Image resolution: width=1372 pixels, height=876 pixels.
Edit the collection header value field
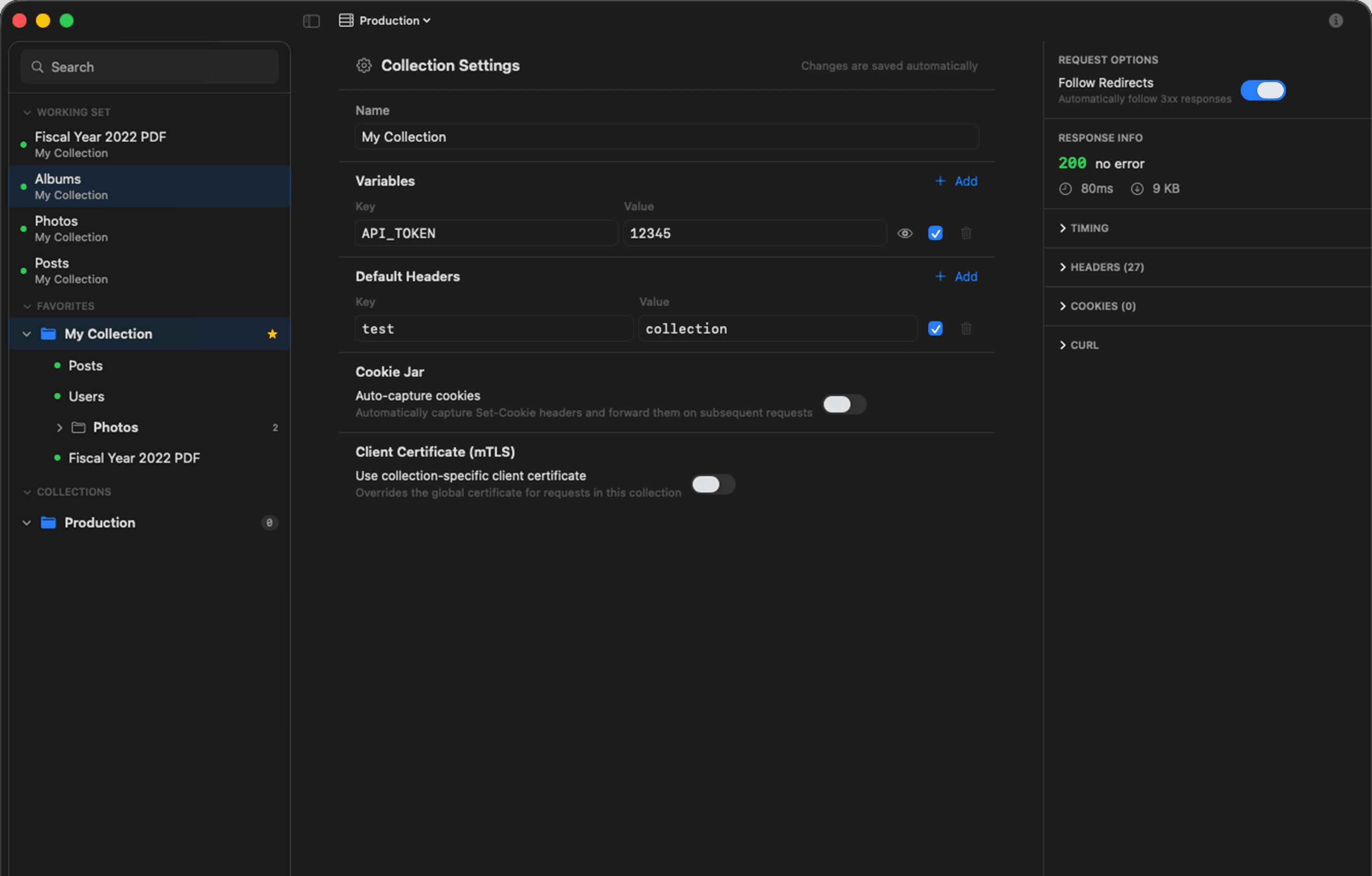tap(778, 329)
